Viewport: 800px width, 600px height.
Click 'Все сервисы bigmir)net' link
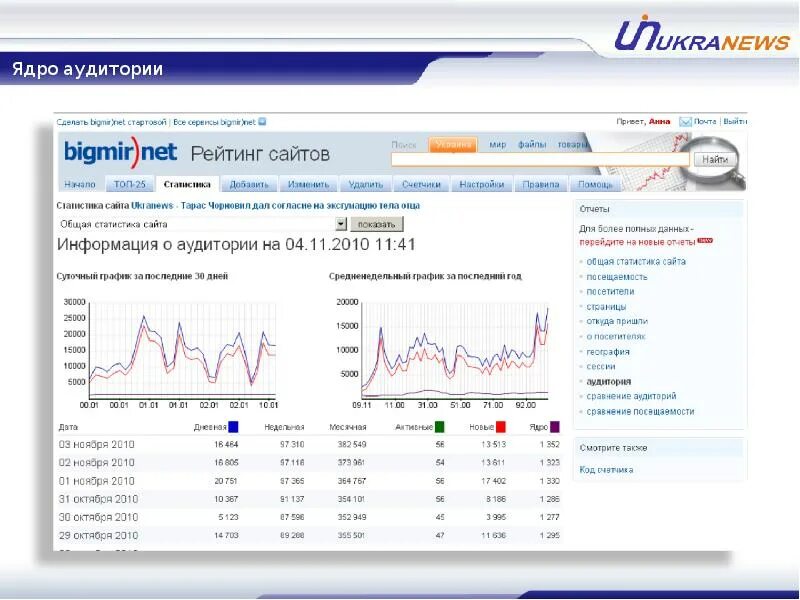tap(214, 122)
